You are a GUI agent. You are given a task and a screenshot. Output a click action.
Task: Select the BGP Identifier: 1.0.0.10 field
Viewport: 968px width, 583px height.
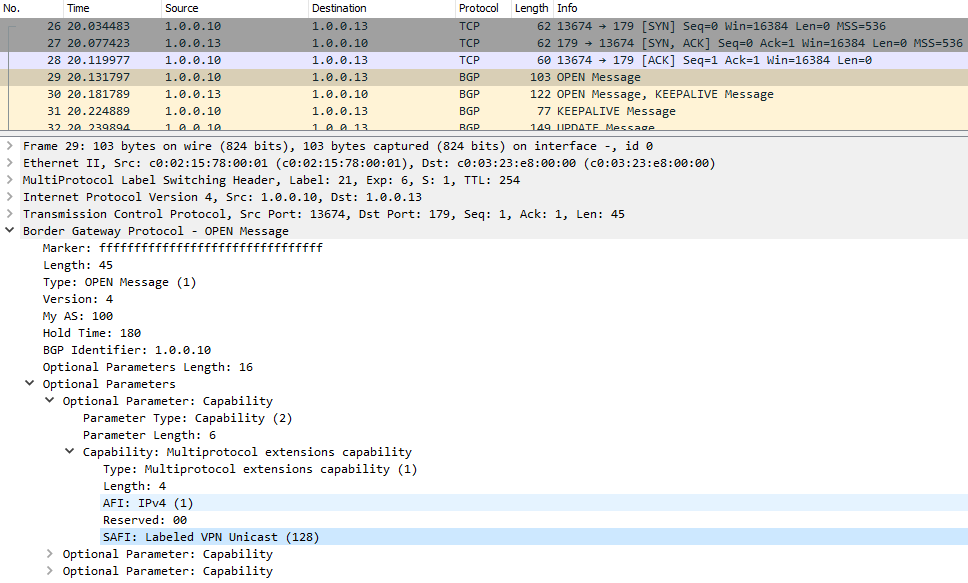[x=126, y=350]
